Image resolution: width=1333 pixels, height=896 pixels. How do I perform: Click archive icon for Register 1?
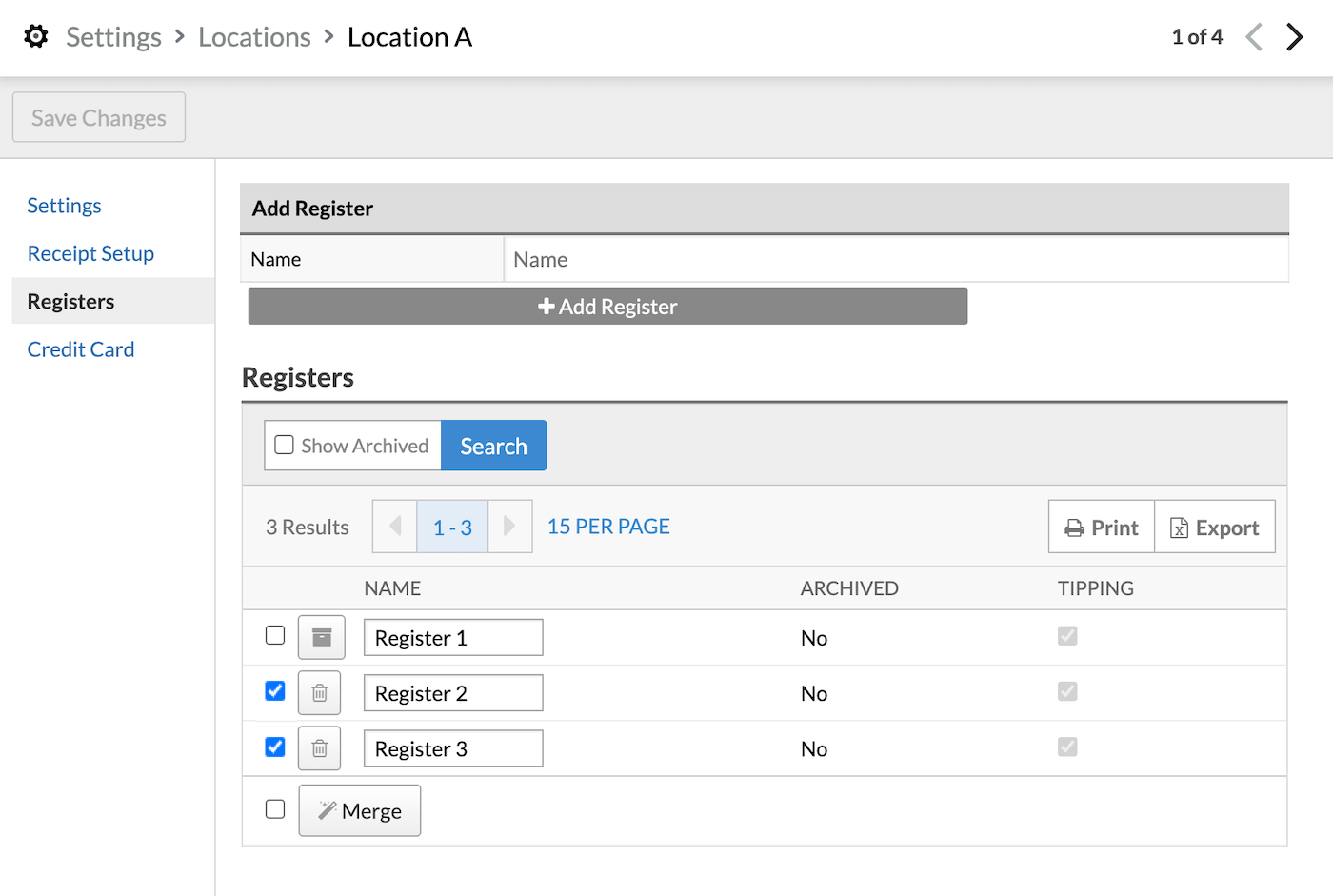point(321,637)
